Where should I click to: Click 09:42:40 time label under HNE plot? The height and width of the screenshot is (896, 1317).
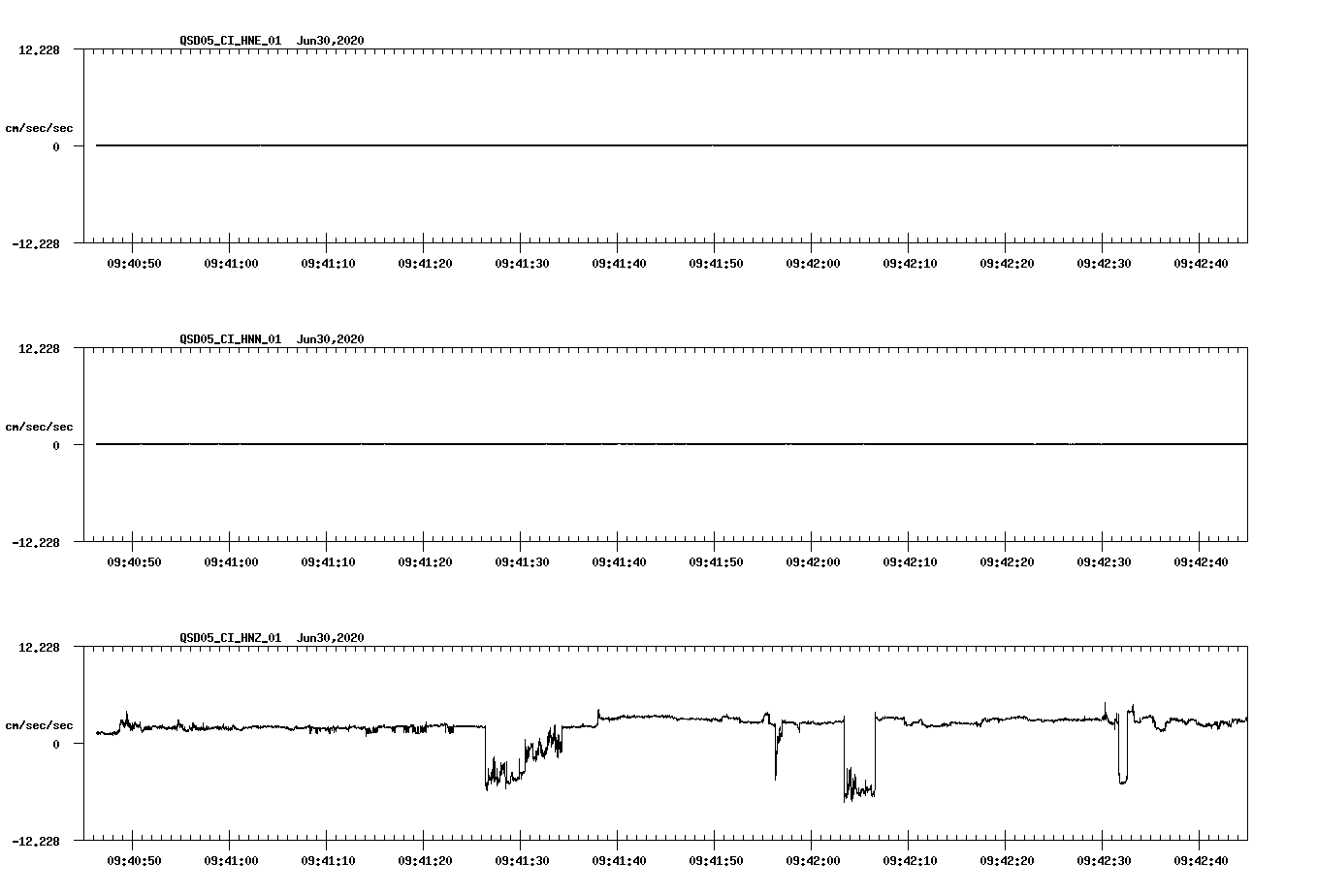click(1201, 264)
